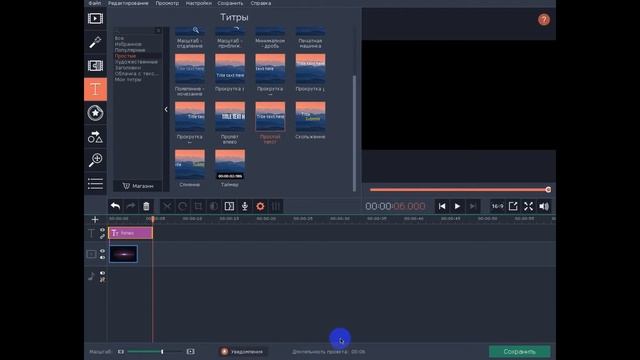Click the trash Delete icon
The image size is (640, 360).
click(146, 206)
